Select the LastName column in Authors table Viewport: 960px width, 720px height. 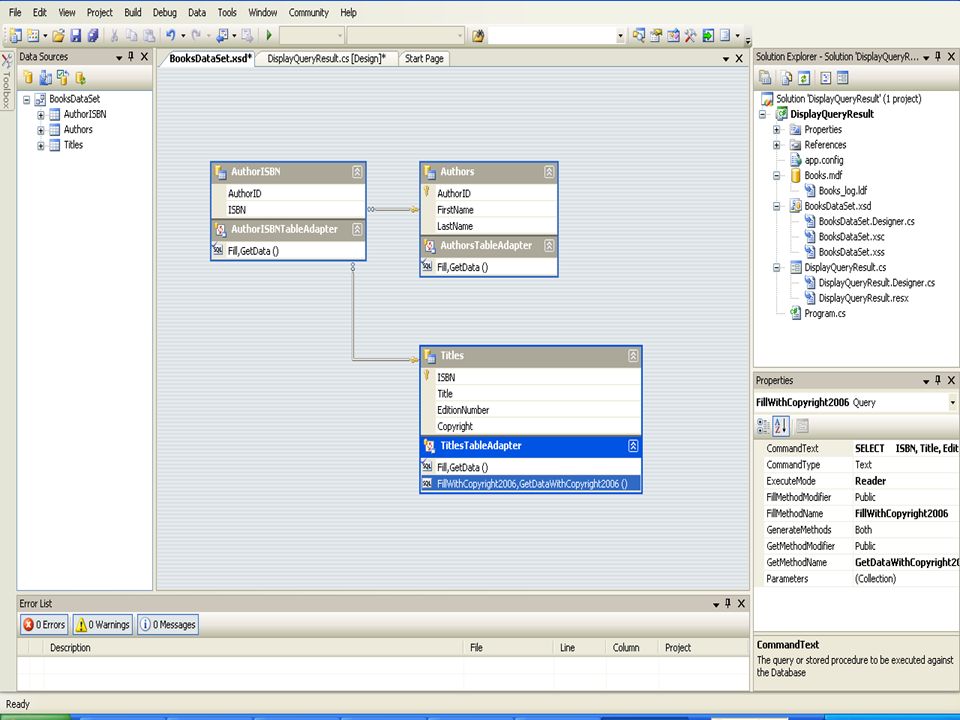point(489,226)
